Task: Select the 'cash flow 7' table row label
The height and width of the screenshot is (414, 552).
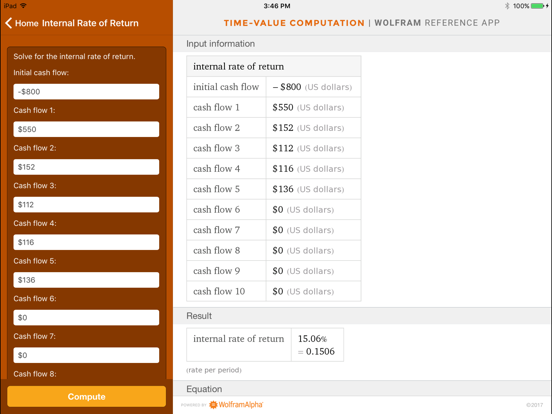Action: coord(217,230)
